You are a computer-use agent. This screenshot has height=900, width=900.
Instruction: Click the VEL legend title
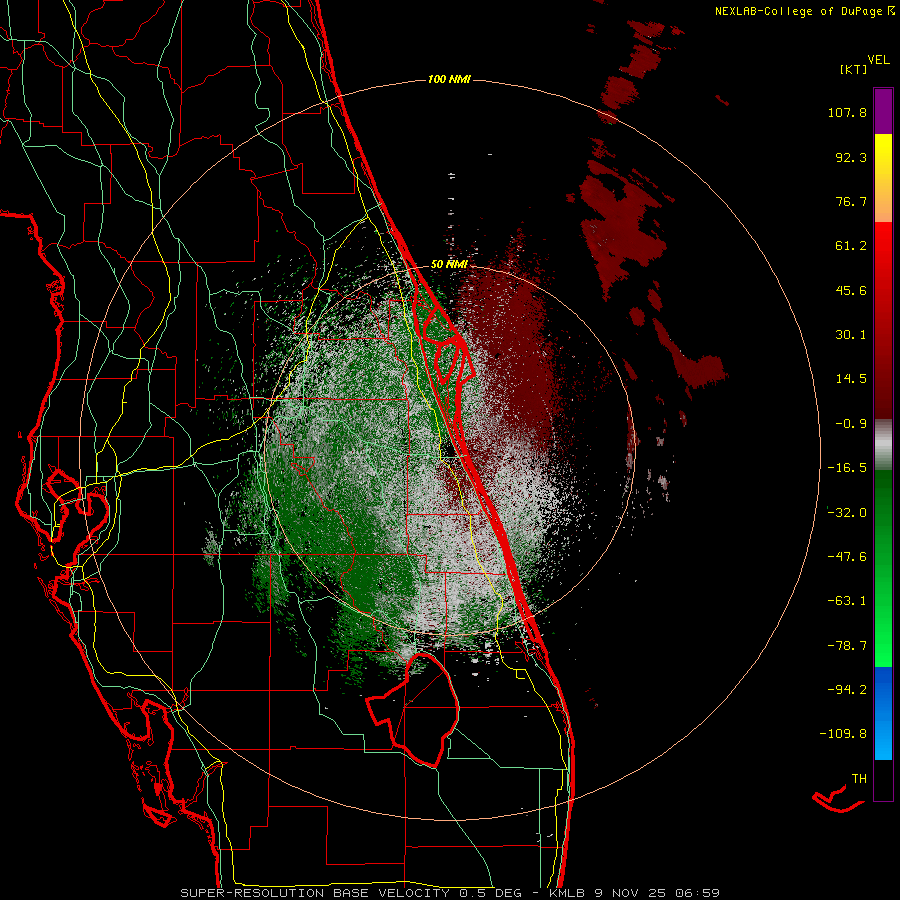point(878,60)
